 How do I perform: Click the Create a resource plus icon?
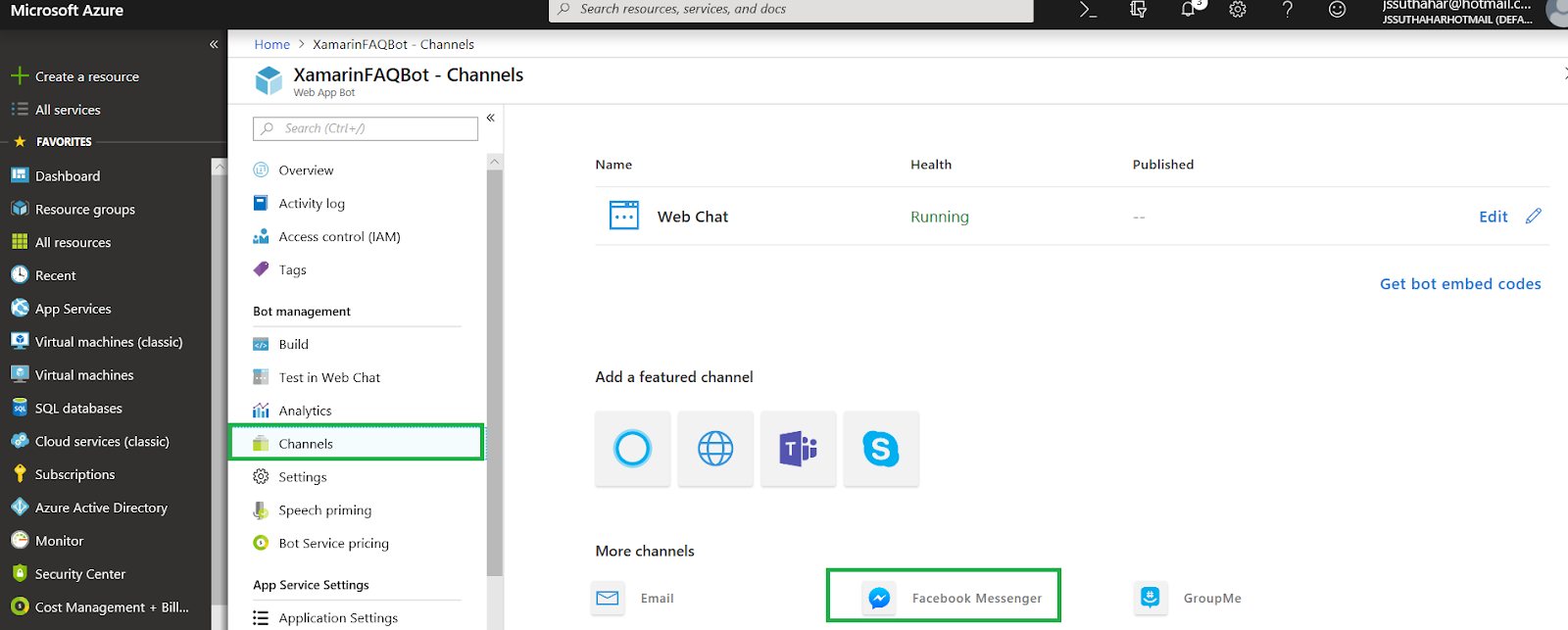click(x=20, y=76)
